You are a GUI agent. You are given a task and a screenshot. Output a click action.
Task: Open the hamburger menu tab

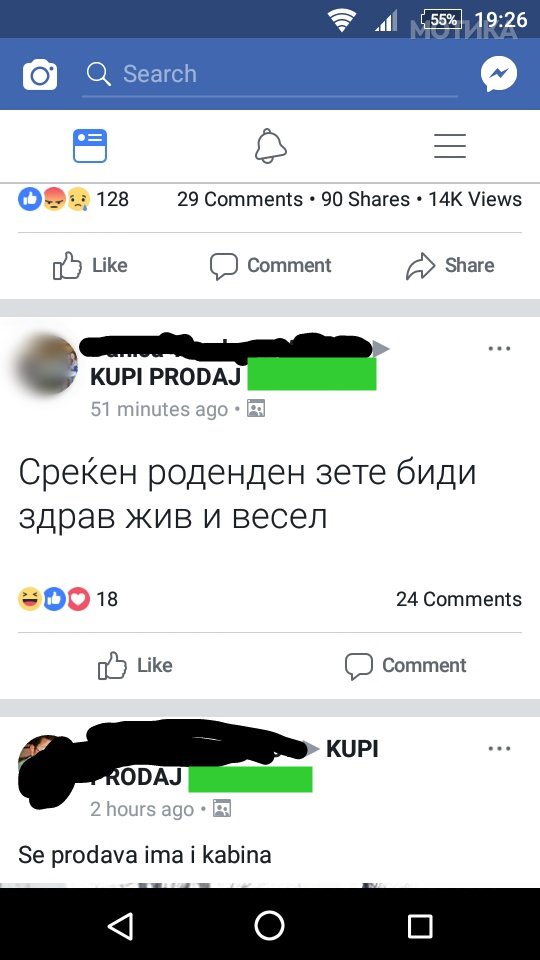click(450, 146)
